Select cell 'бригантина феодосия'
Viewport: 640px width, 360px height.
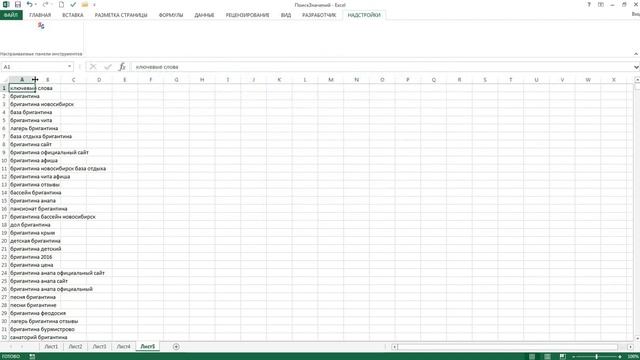tap(38, 313)
